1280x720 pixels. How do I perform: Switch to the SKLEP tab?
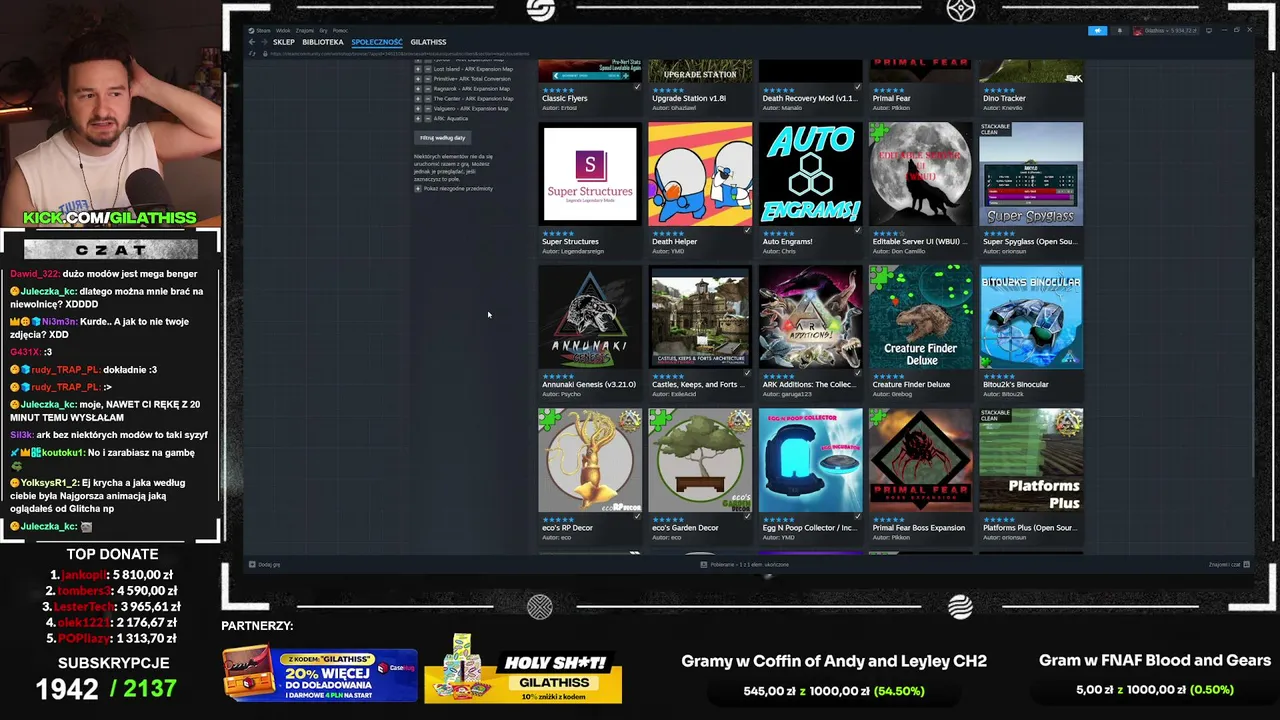tap(284, 42)
